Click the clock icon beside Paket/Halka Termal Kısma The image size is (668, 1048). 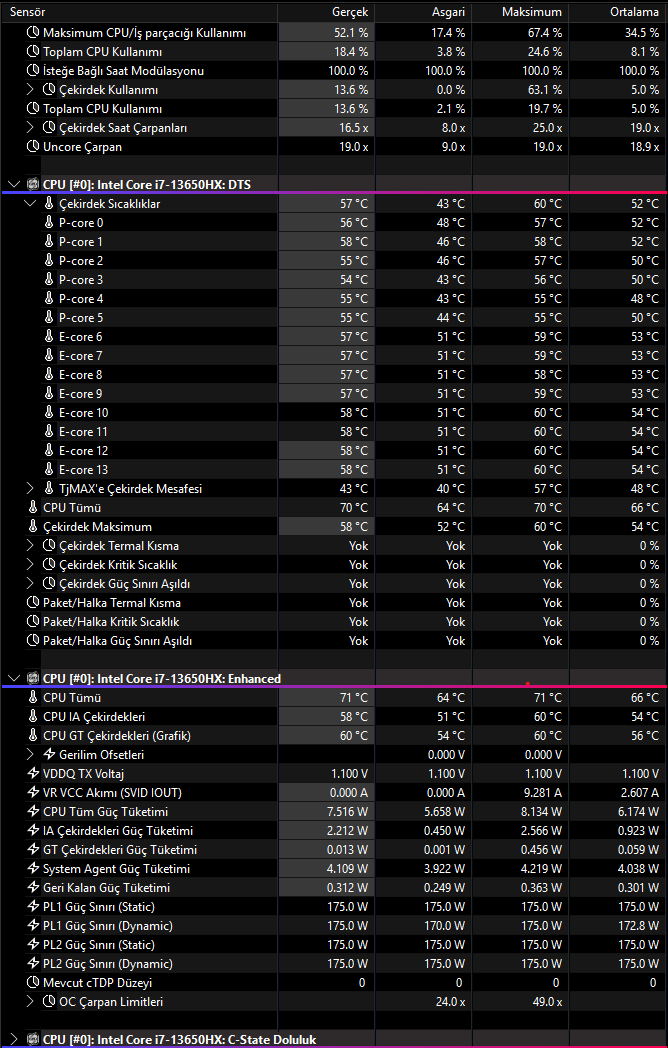coord(33,602)
